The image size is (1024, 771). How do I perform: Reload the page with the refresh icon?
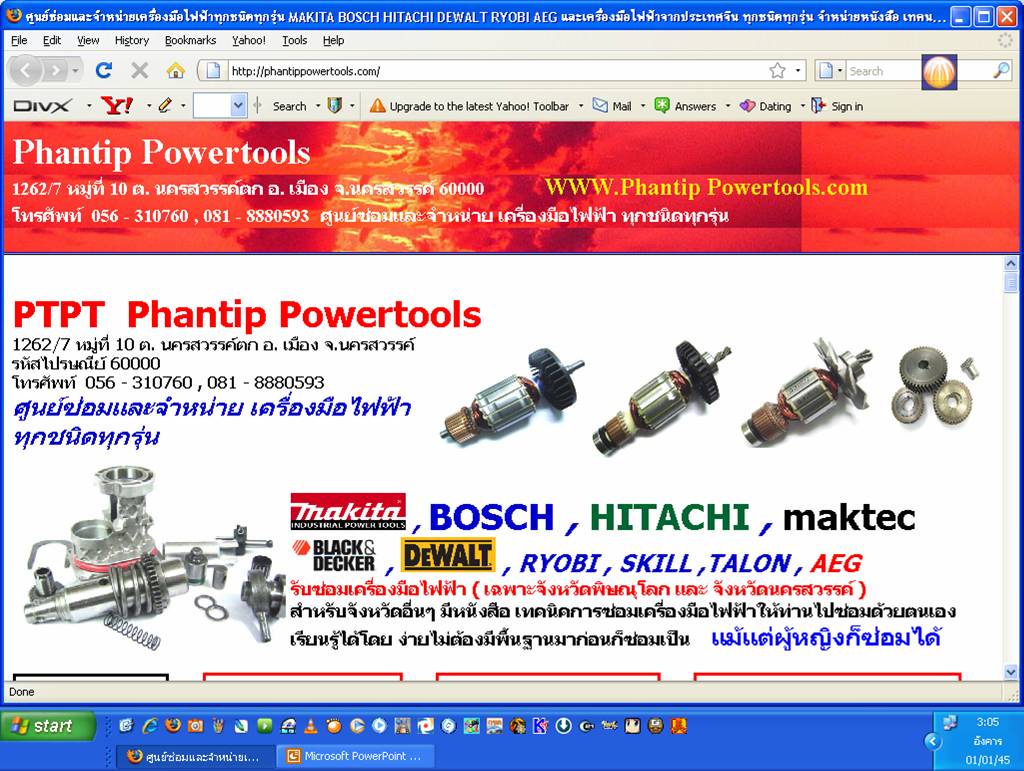coord(103,70)
